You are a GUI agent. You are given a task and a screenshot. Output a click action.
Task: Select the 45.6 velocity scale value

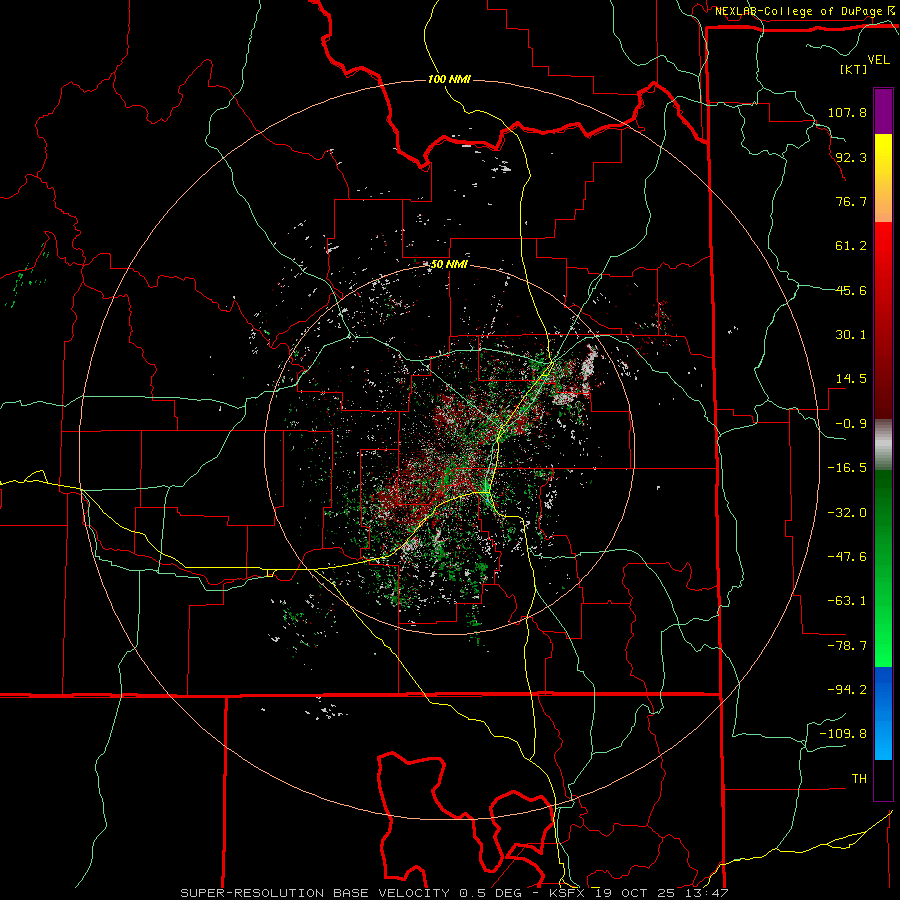pos(851,290)
